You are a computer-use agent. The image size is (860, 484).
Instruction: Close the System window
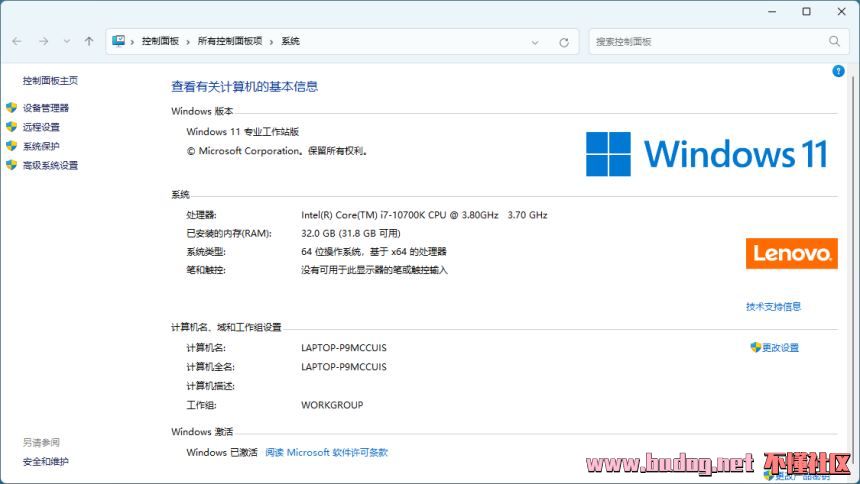841,12
